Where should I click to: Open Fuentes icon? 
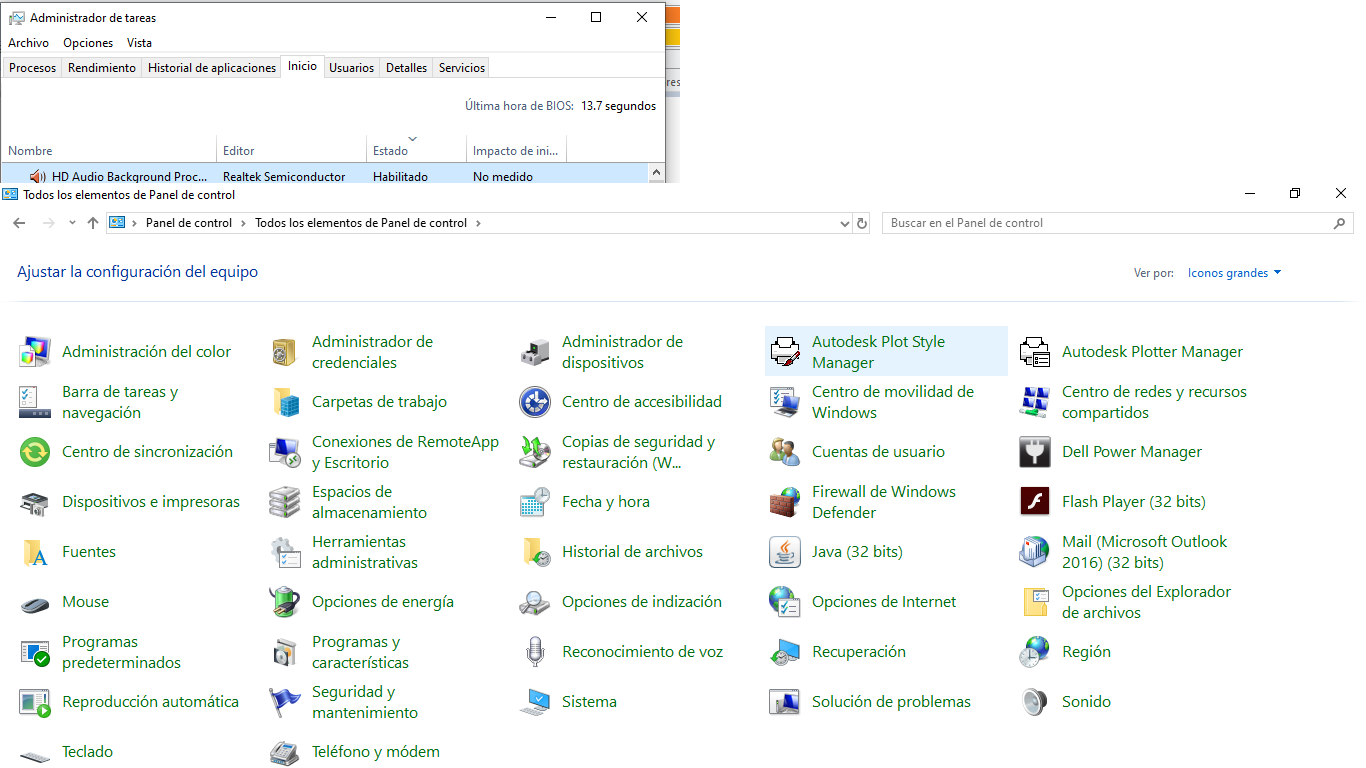pyautogui.click(x=35, y=552)
